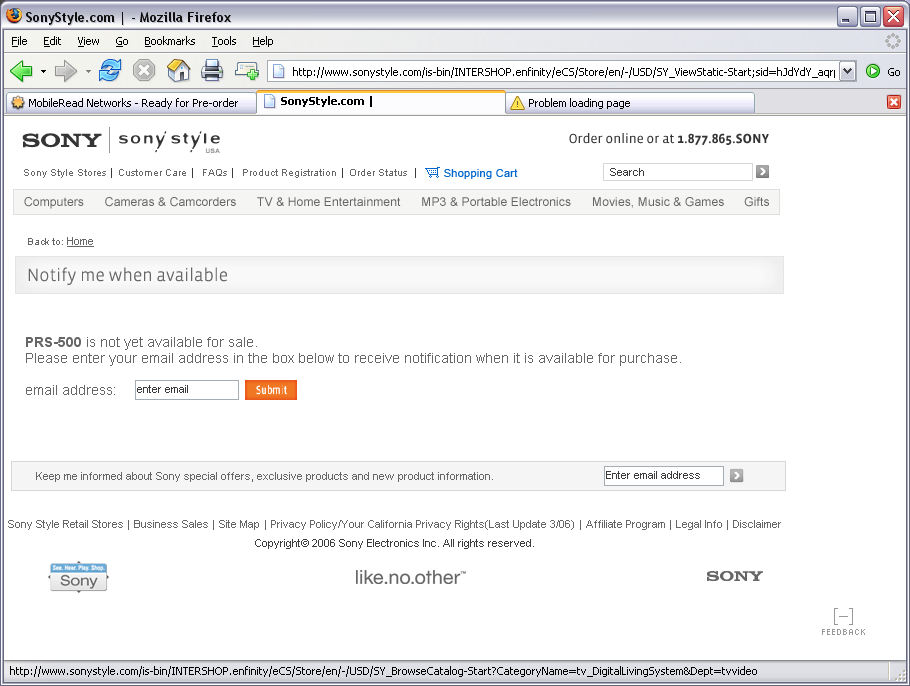
Task: Open the Disclaimer footer link
Action: point(756,524)
